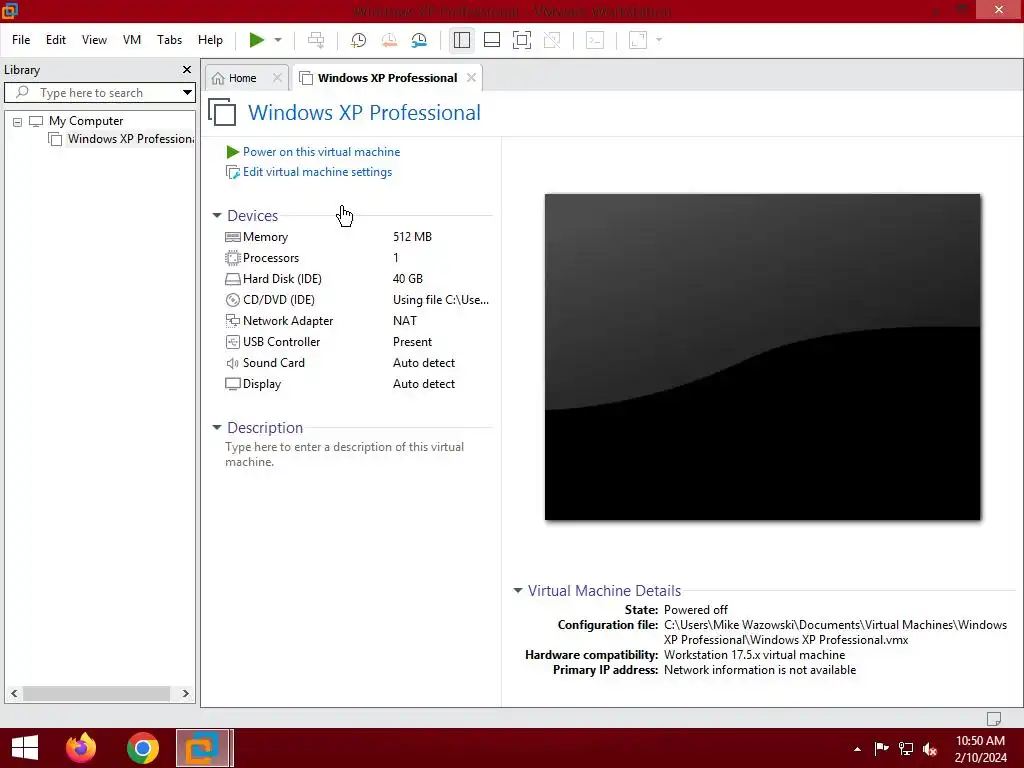The width and height of the screenshot is (1024, 768).
Task: Close the Home tab
Action: pos(278,78)
